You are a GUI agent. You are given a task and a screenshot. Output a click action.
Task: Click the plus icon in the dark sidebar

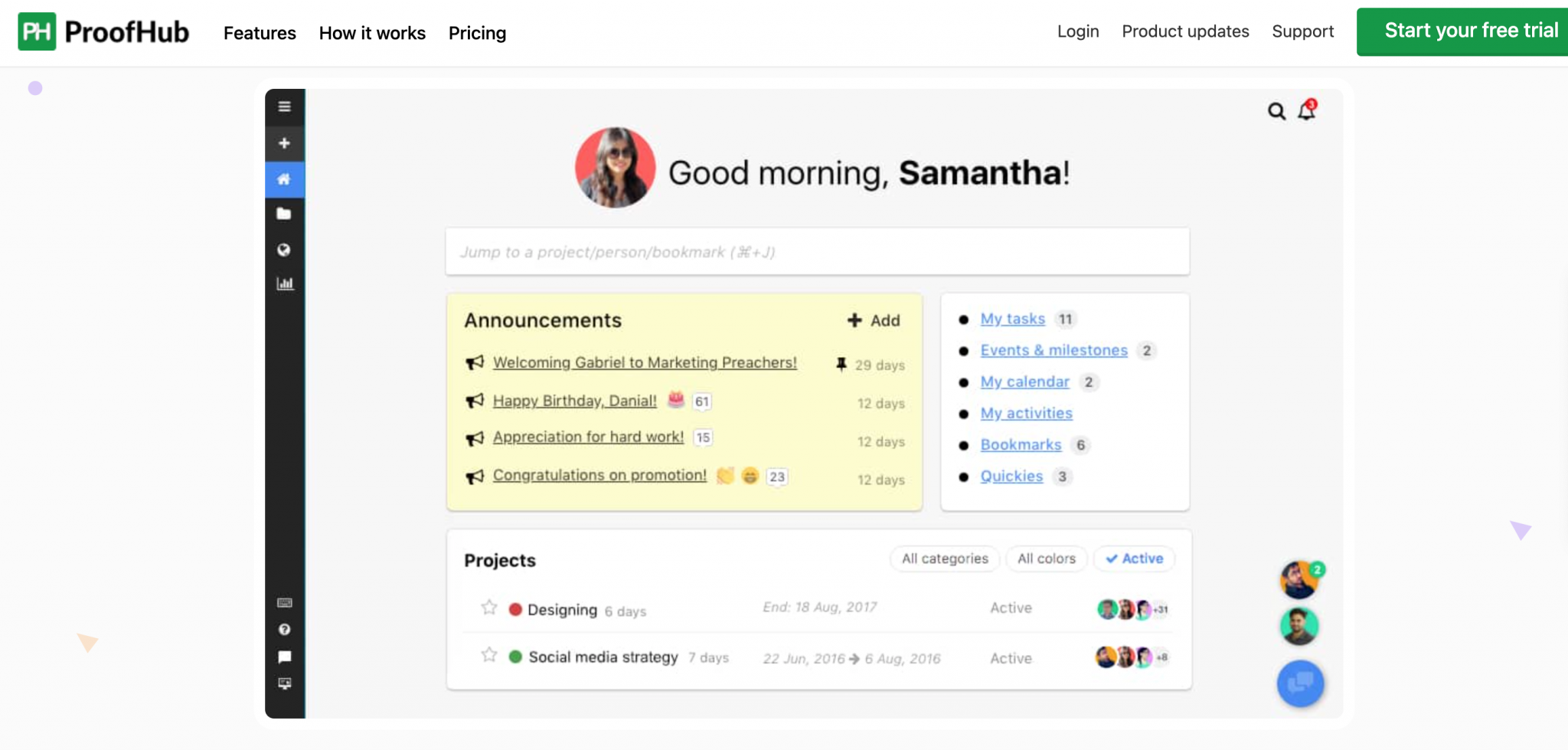(284, 143)
